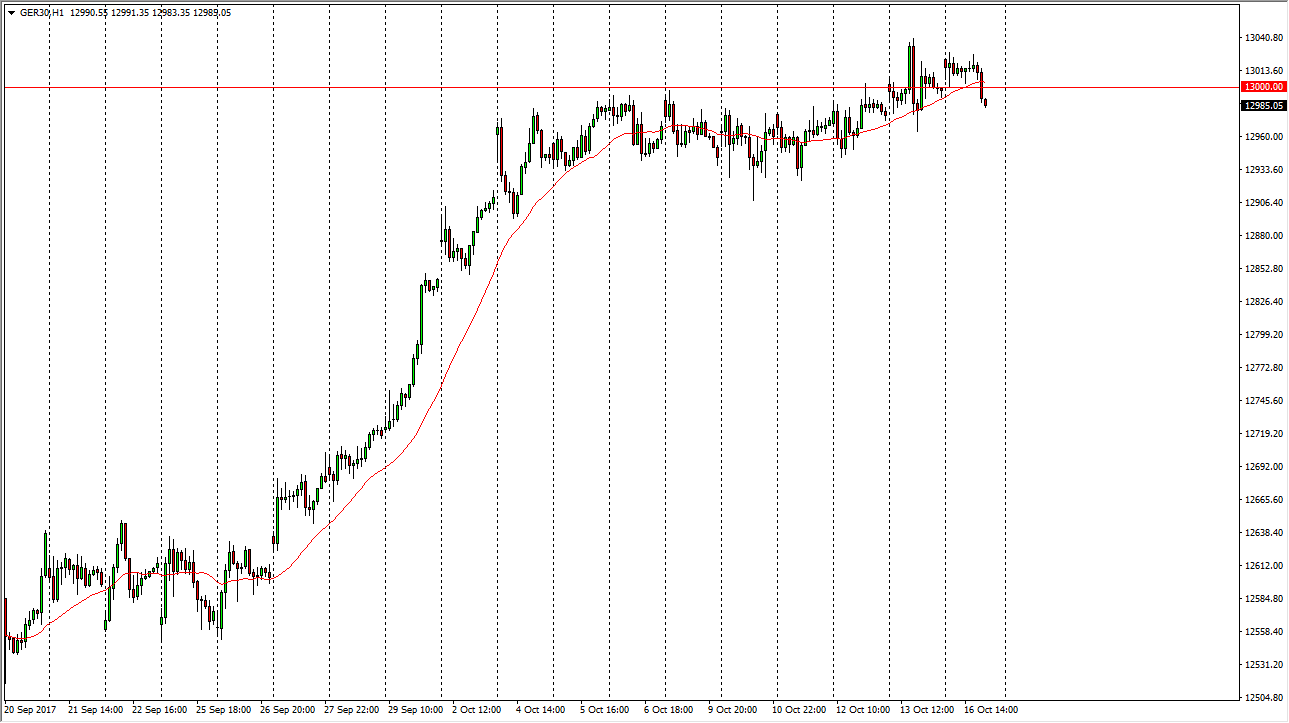The width and height of the screenshot is (1289, 723).
Task: Click the 12960.00 price axis label
Action: point(1263,137)
